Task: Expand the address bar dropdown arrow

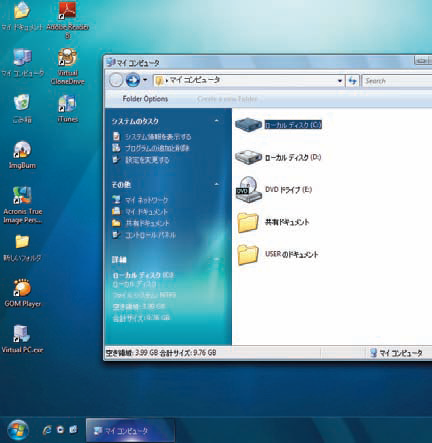Action: (340, 81)
